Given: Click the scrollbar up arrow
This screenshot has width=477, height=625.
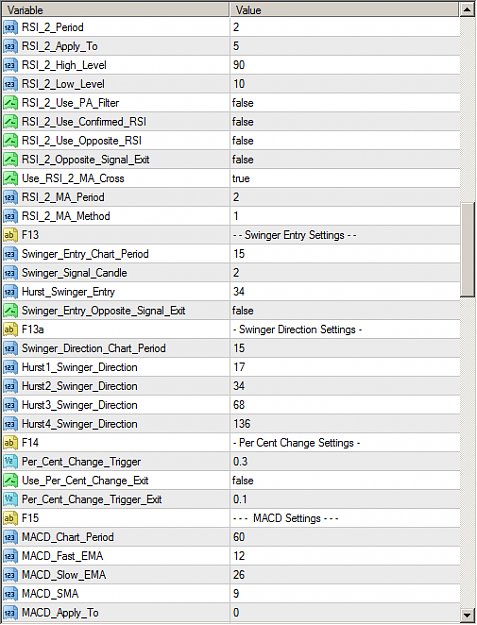Looking at the screenshot, I should tap(467, 9).
